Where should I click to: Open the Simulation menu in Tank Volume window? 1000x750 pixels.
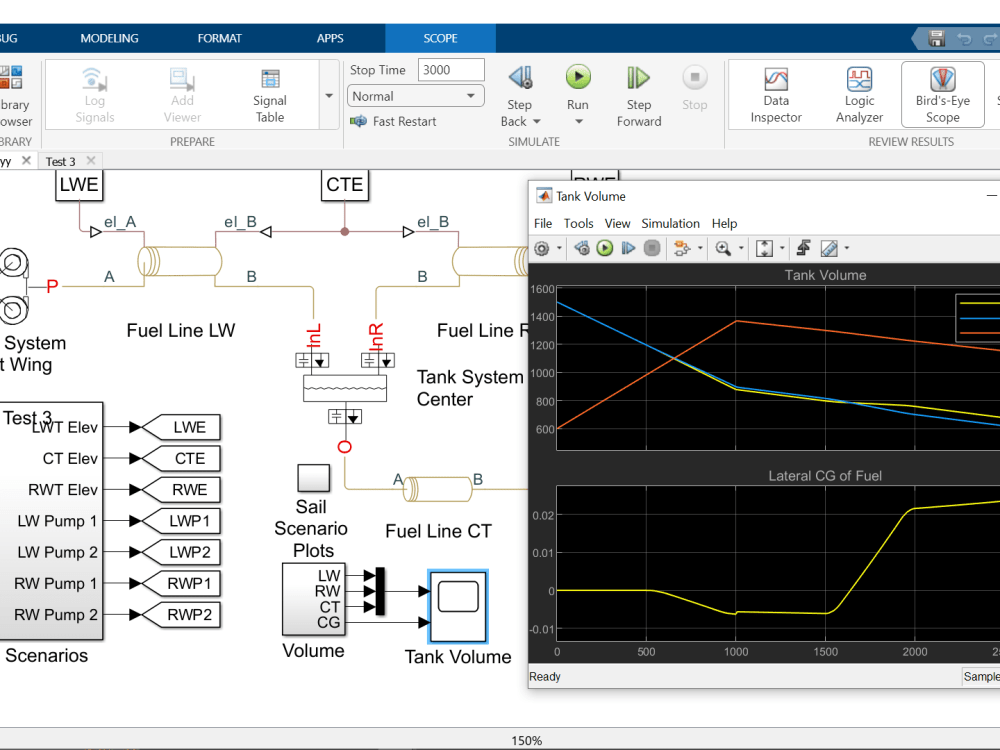pyautogui.click(x=670, y=223)
